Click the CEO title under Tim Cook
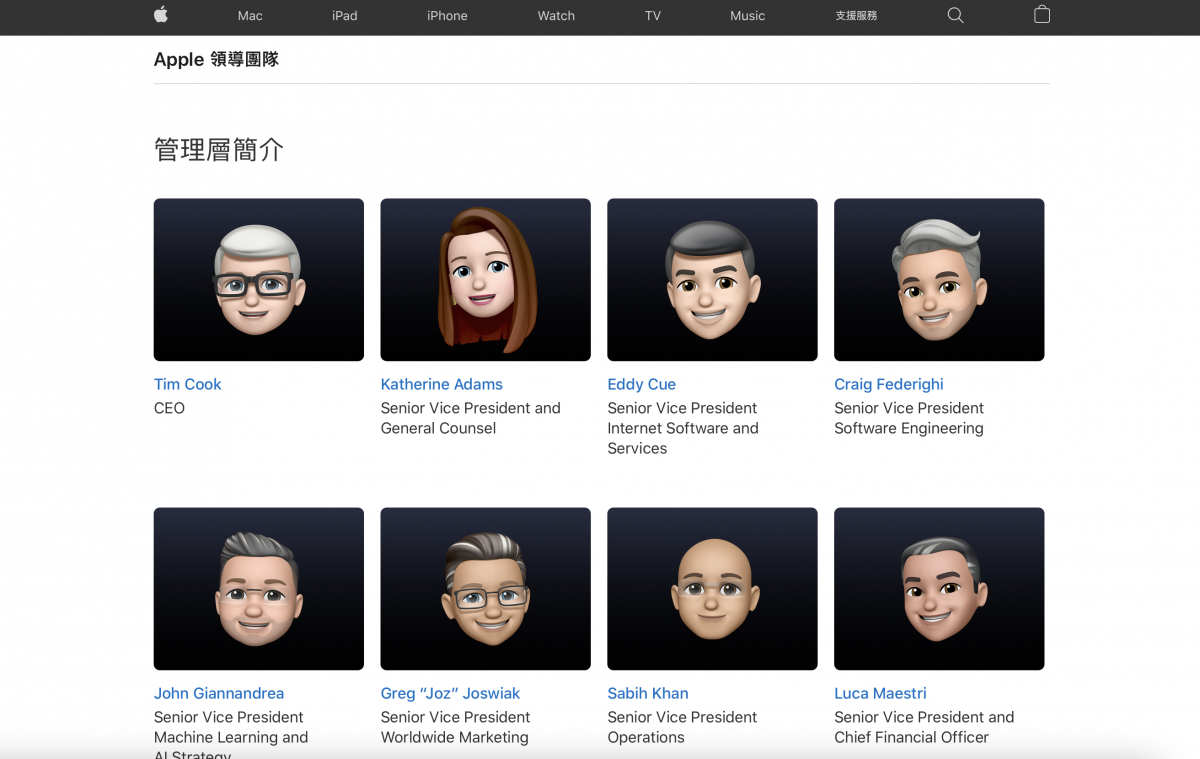The height and width of the screenshot is (759, 1200). pos(169,408)
